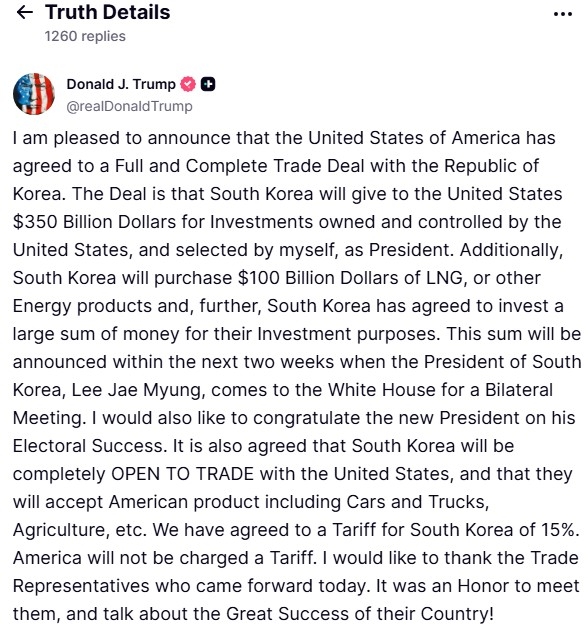Open the flag-painted profile avatar
The width and height of the screenshot is (588, 640).
pyautogui.click(x=34, y=94)
